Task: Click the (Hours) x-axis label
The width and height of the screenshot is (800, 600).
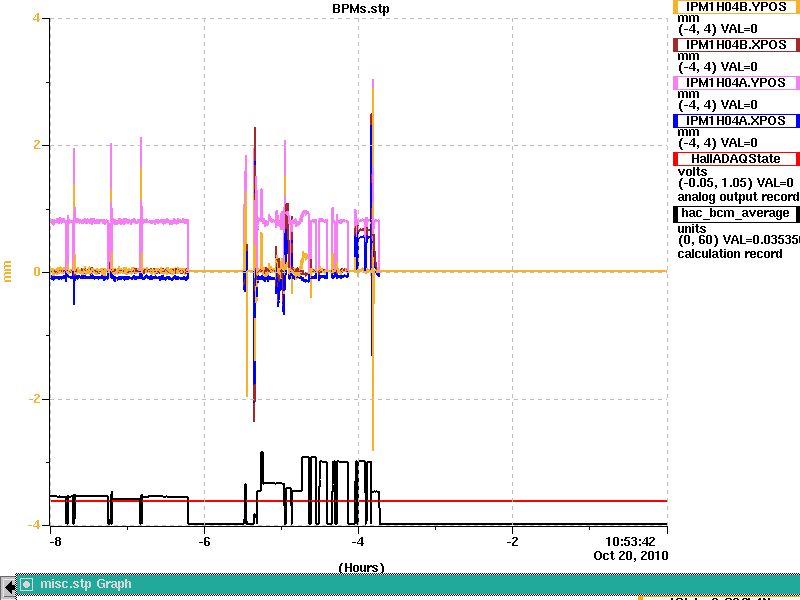Action: coord(361,567)
